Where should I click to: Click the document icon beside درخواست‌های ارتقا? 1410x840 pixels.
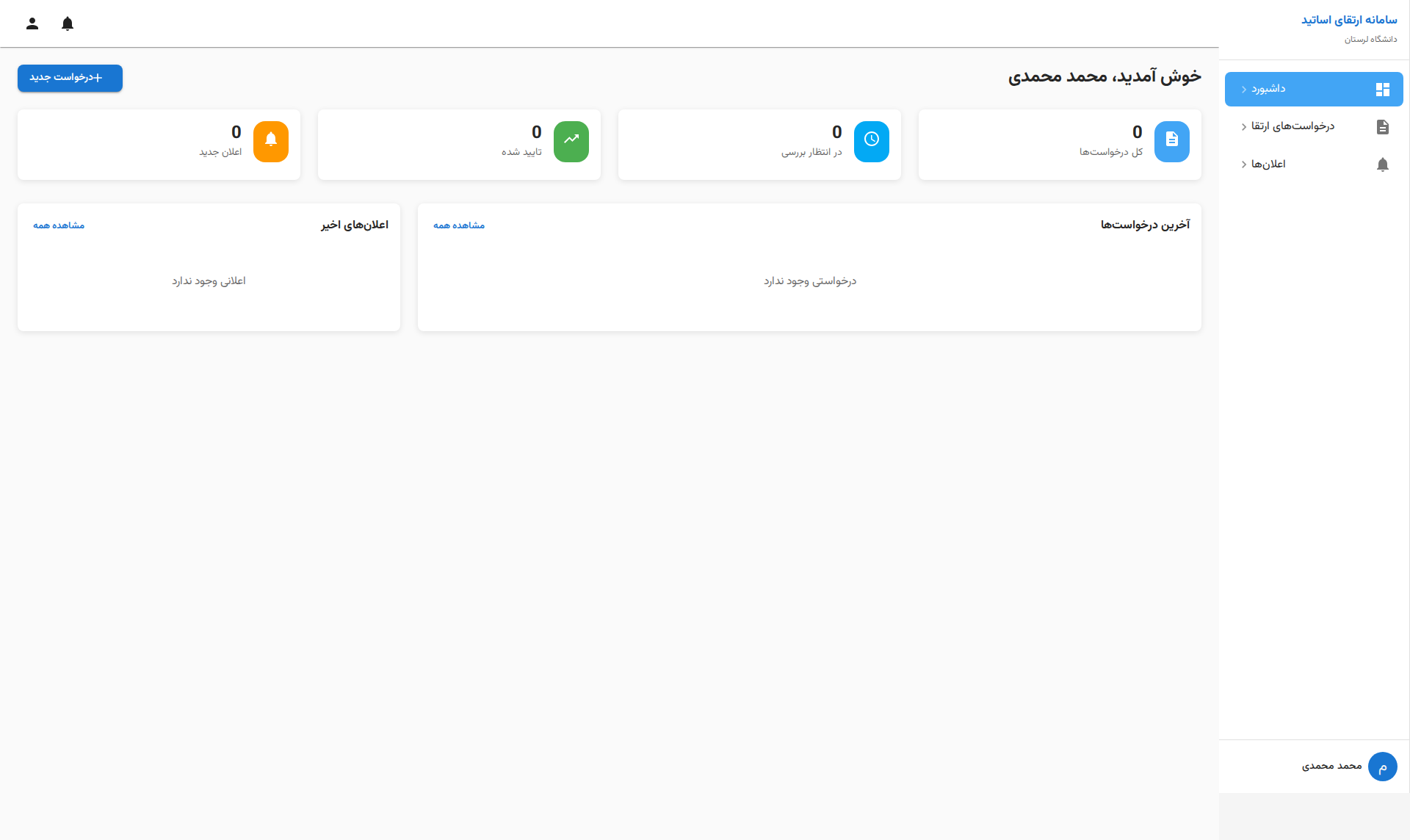pos(1382,127)
